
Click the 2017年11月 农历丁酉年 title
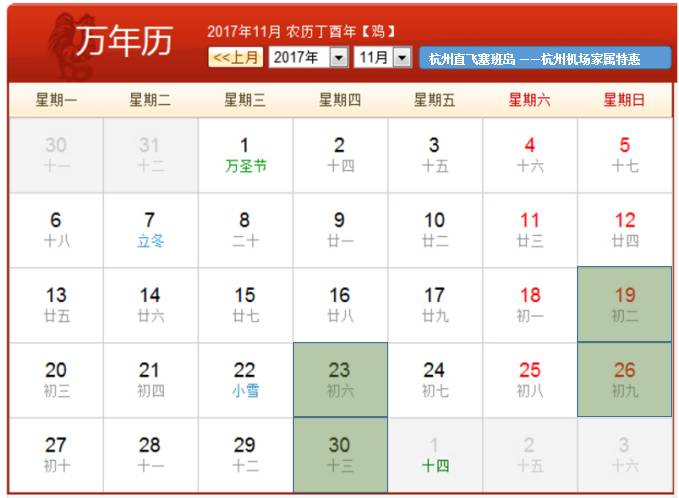click(x=301, y=31)
